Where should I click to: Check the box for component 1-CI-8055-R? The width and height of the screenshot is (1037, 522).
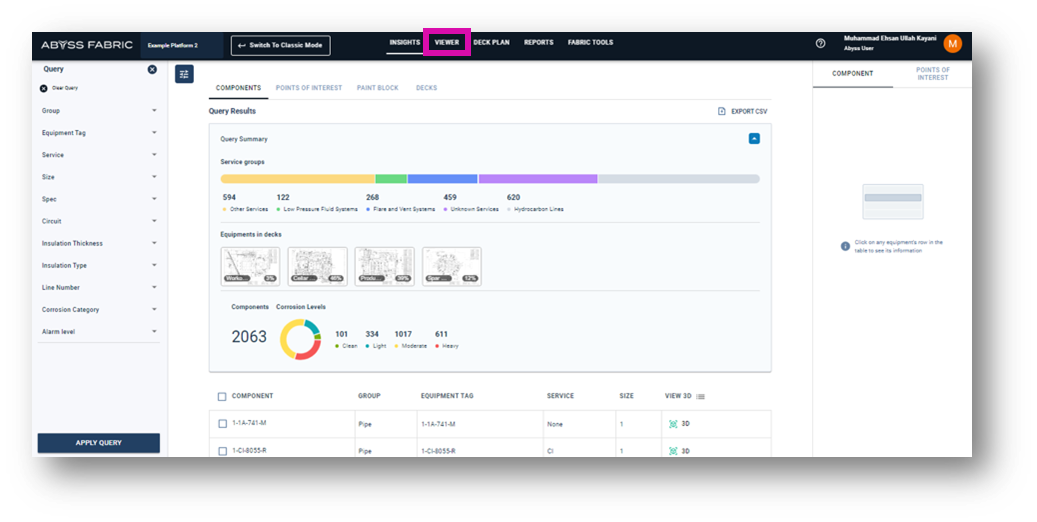pyautogui.click(x=222, y=451)
